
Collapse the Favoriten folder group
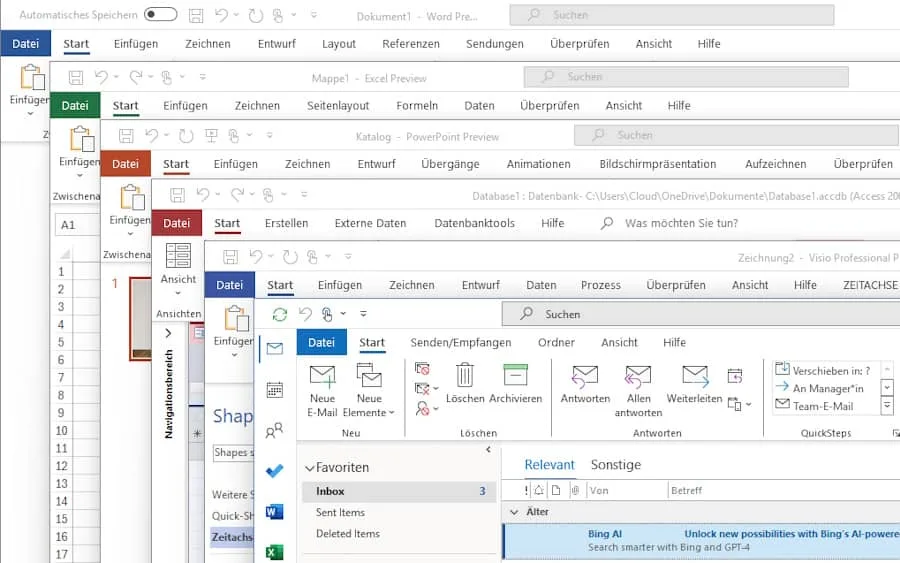310,468
